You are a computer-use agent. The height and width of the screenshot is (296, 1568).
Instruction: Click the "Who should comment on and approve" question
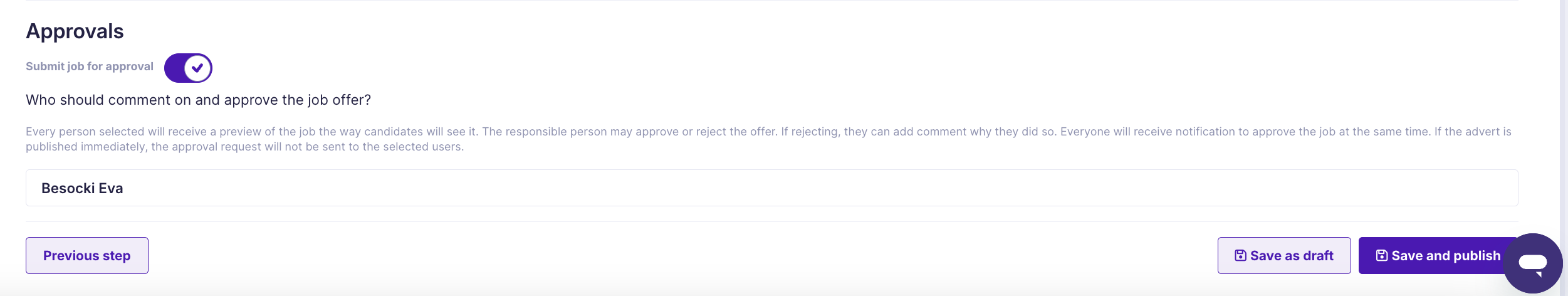click(x=198, y=100)
